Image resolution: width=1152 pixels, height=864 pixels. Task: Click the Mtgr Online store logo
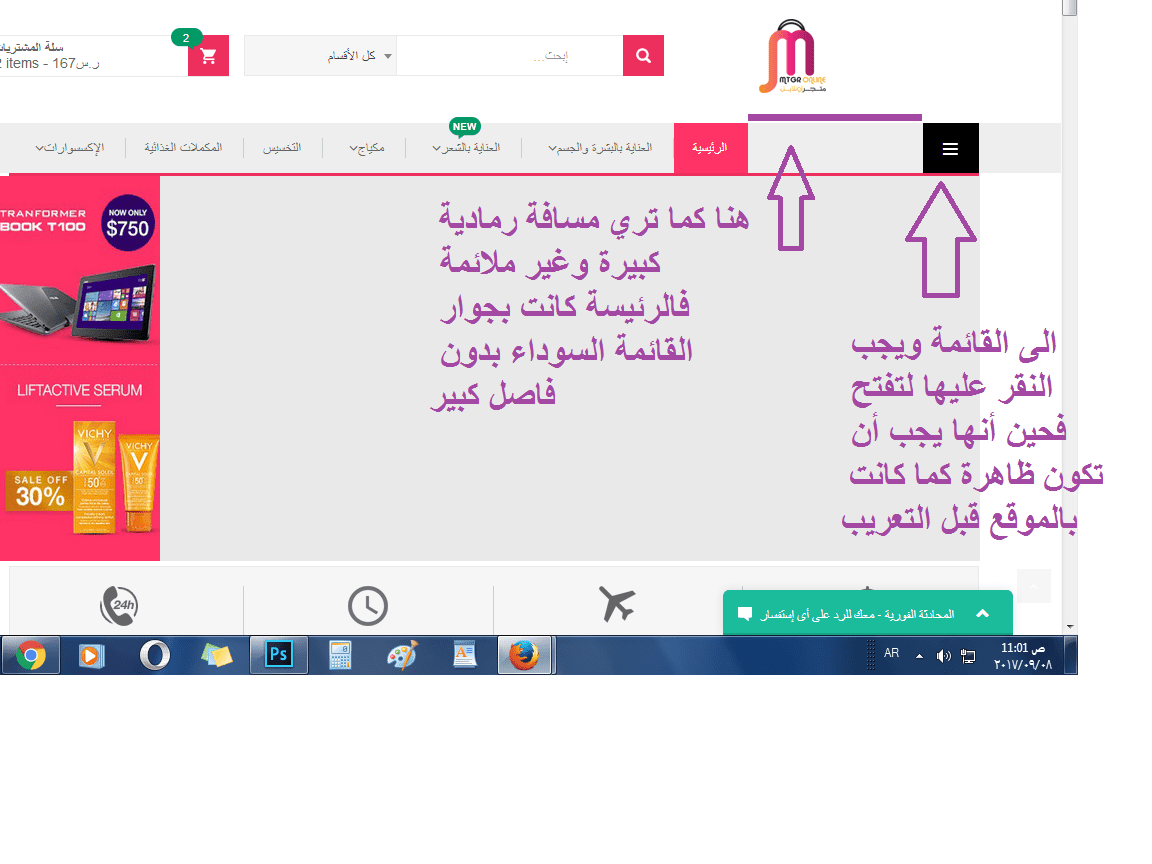pos(793,60)
